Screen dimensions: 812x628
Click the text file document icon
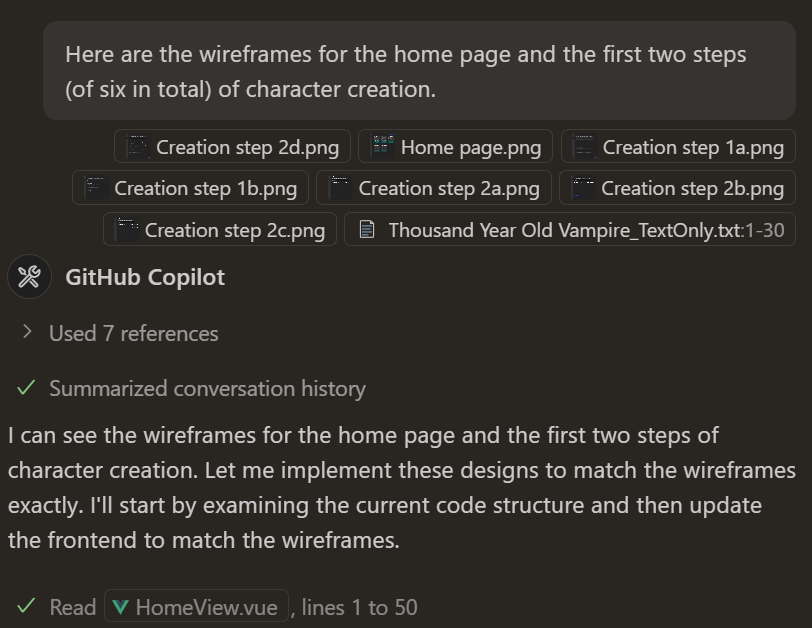coord(367,230)
